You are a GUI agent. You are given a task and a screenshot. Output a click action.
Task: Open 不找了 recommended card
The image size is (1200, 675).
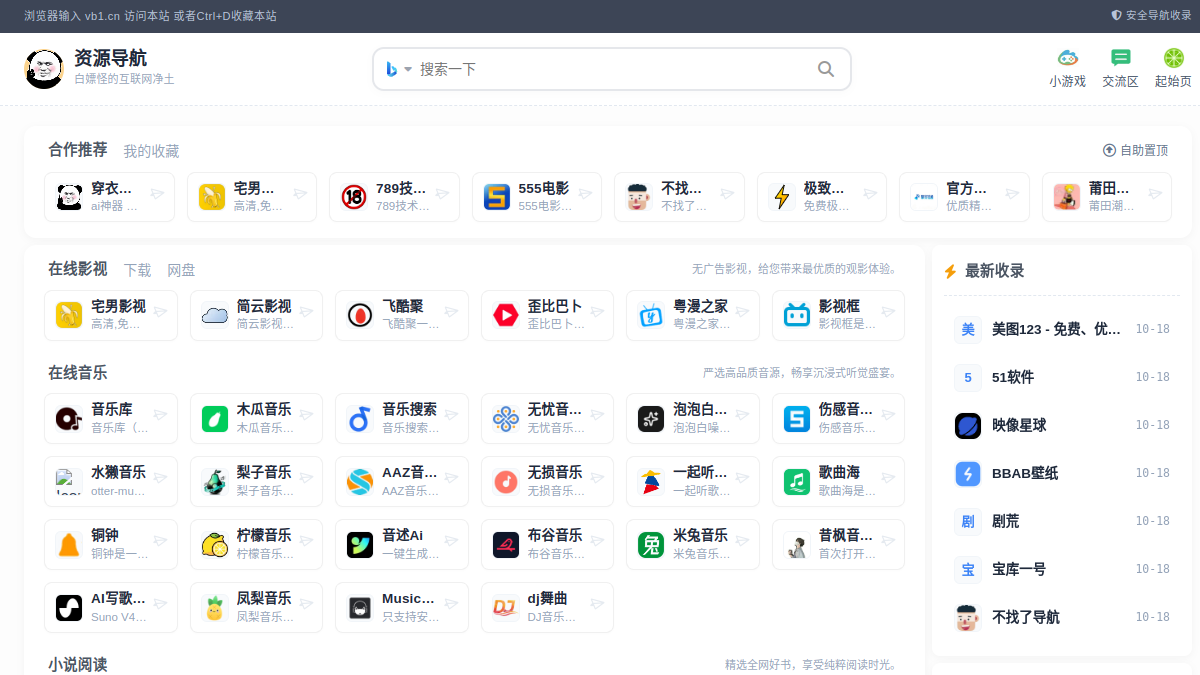[x=679, y=197]
